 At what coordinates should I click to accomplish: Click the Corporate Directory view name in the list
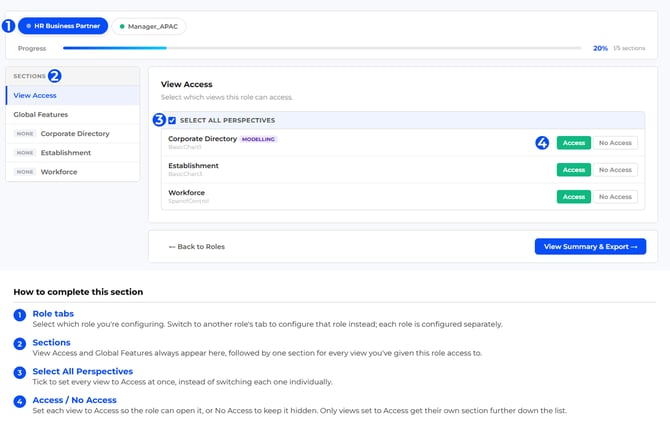(203, 139)
